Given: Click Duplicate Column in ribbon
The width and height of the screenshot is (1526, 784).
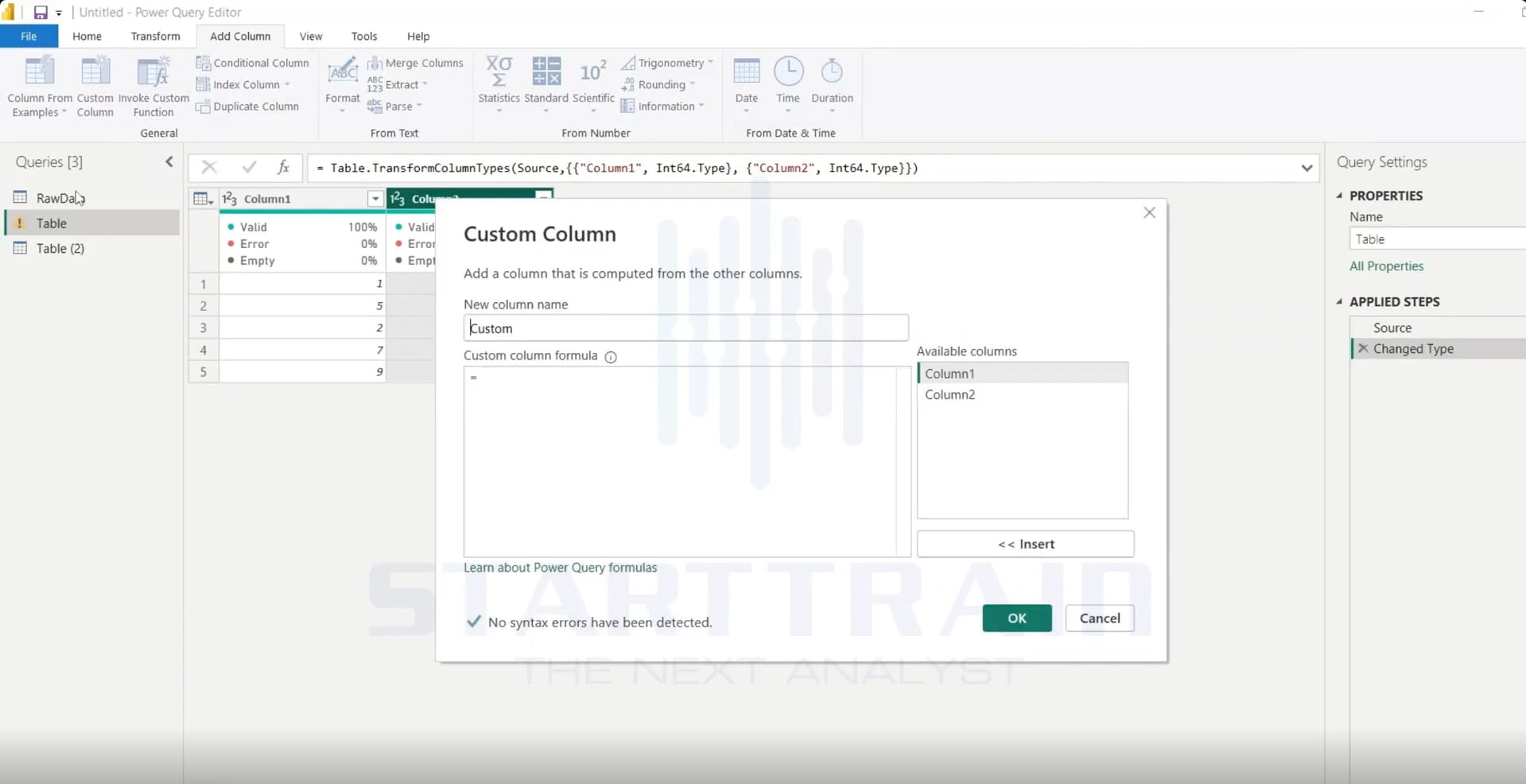Looking at the screenshot, I should pos(248,107).
